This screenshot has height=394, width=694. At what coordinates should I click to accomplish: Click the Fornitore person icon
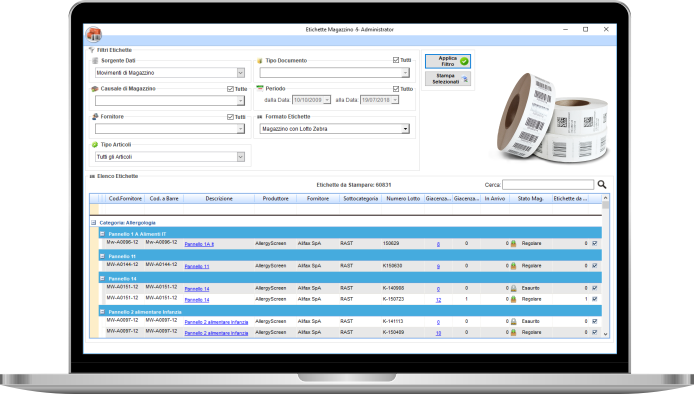click(95, 117)
